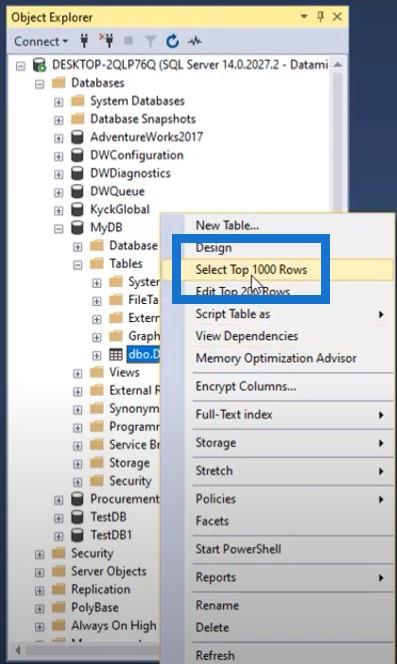Select the Always On High tree item
Screen dimensions: 397x664
click(x=114, y=626)
